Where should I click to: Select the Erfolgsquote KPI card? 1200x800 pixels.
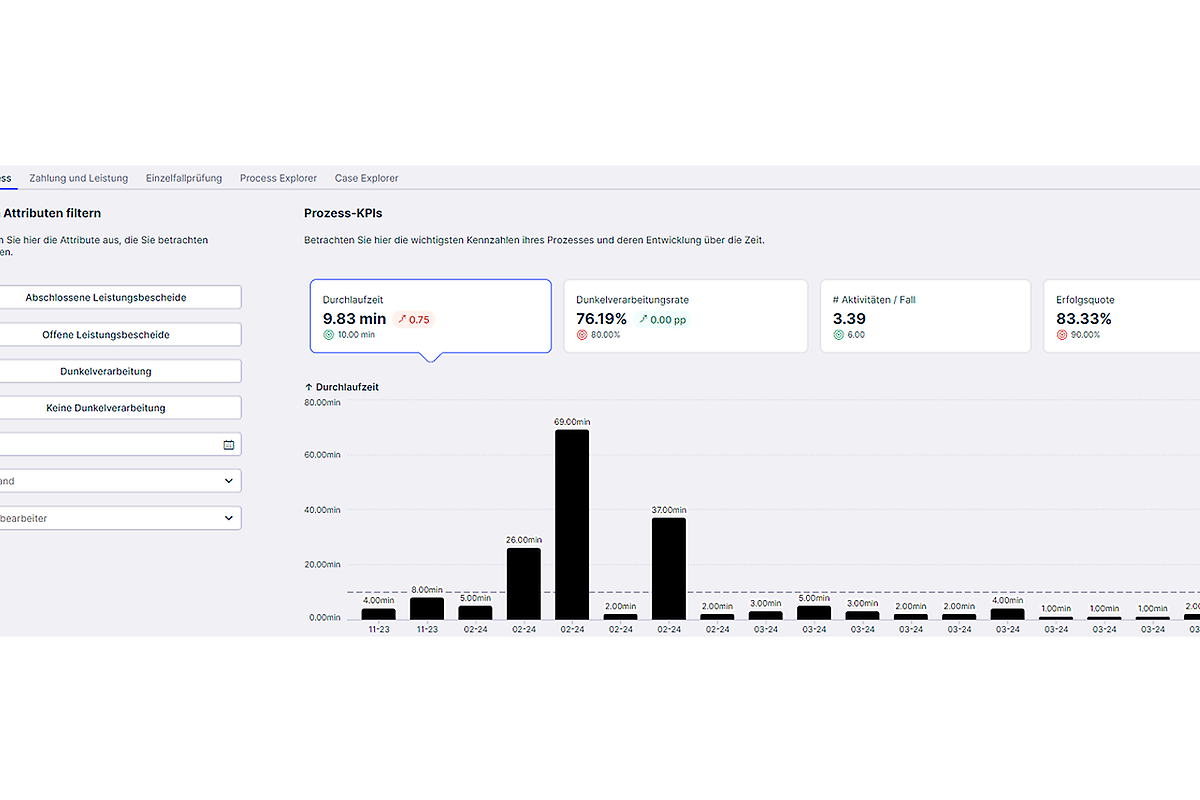1120,316
